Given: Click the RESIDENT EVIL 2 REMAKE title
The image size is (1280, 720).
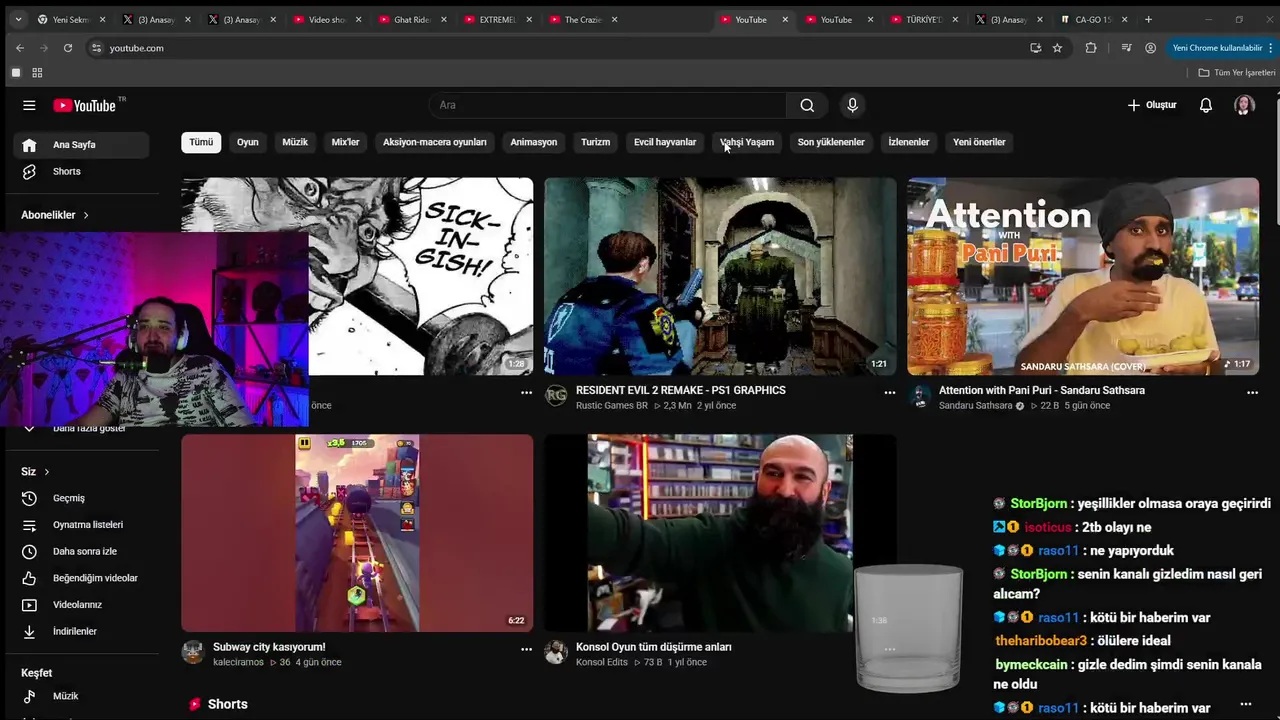Looking at the screenshot, I should pyautogui.click(x=681, y=390).
